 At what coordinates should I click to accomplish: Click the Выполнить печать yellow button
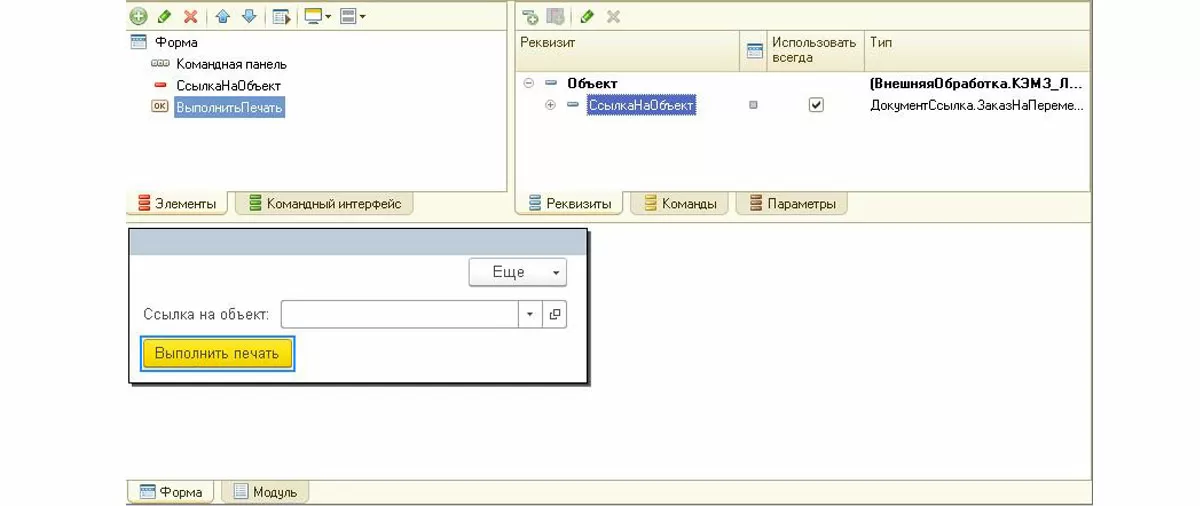click(x=218, y=353)
